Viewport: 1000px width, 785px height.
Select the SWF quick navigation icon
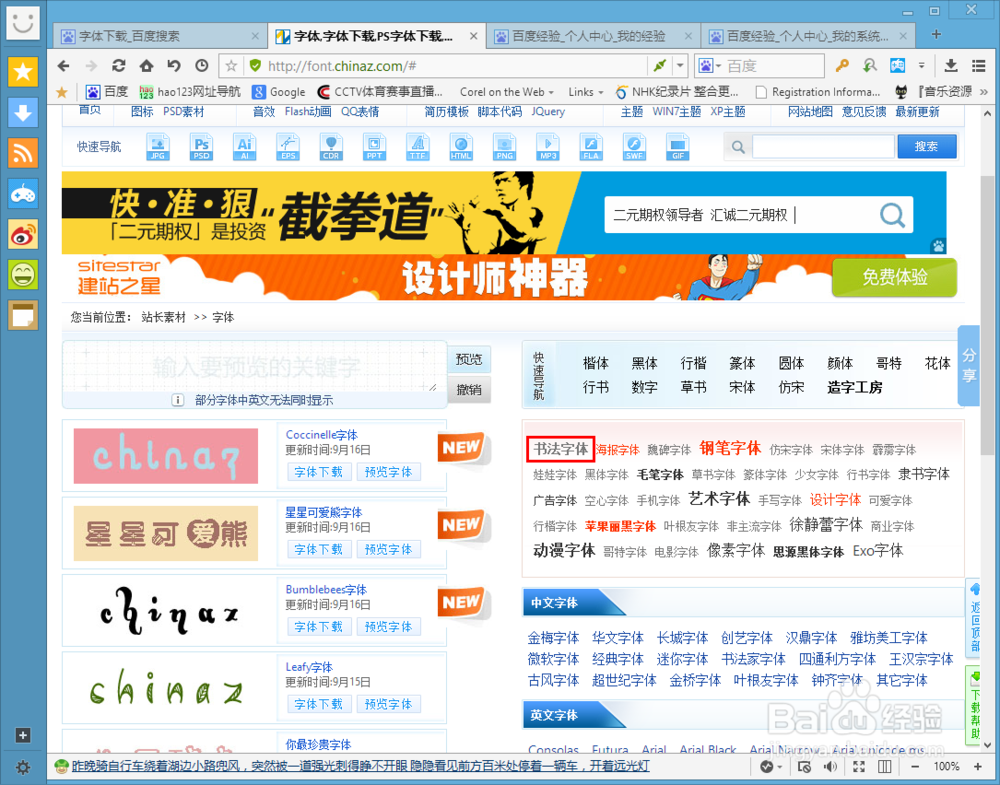point(635,147)
